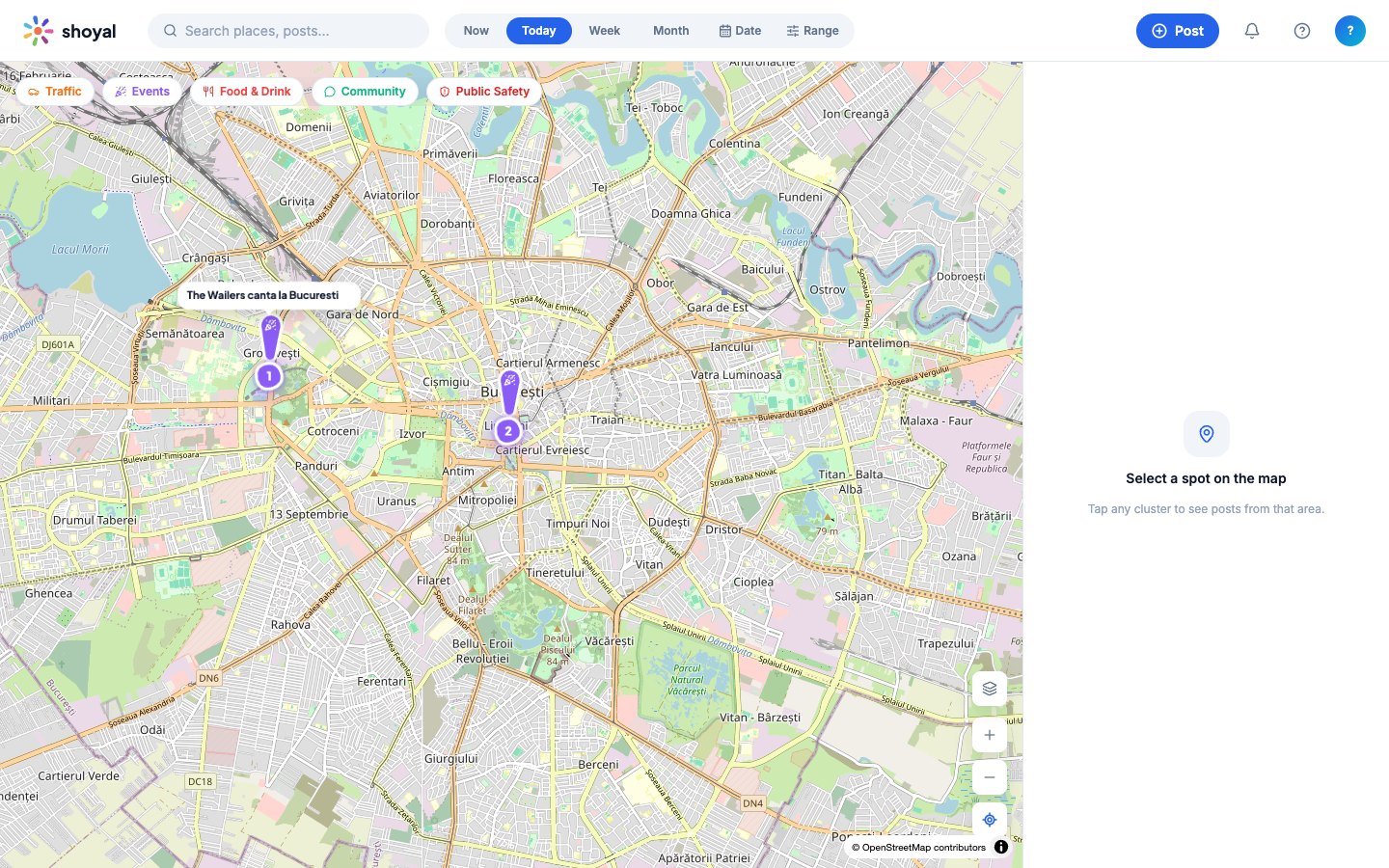
Task: Toggle the Public Safety category filter
Action: click(484, 92)
